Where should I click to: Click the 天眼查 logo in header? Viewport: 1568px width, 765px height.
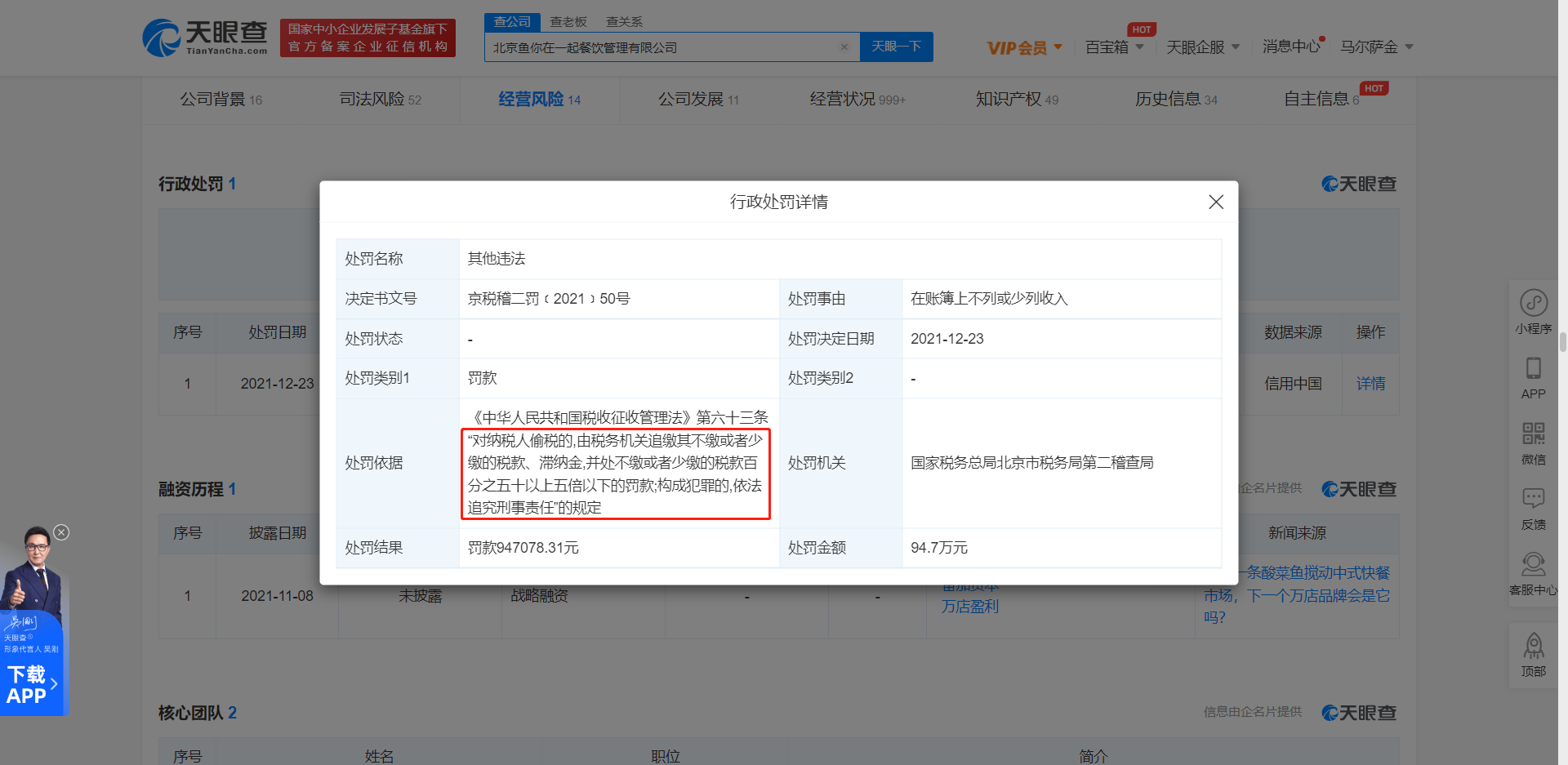[205, 38]
